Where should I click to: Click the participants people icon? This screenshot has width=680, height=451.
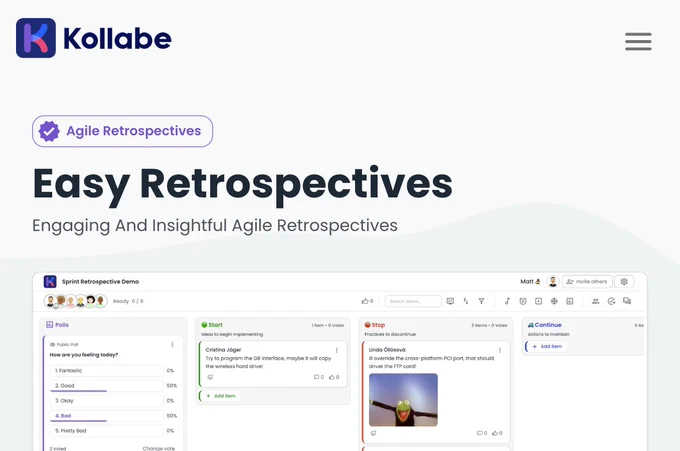click(595, 301)
